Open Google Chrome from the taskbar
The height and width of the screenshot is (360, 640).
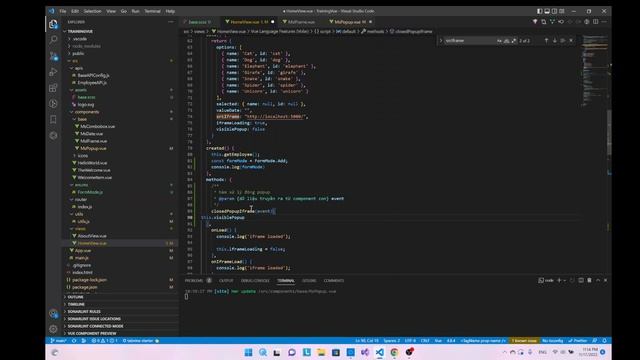click(394, 352)
